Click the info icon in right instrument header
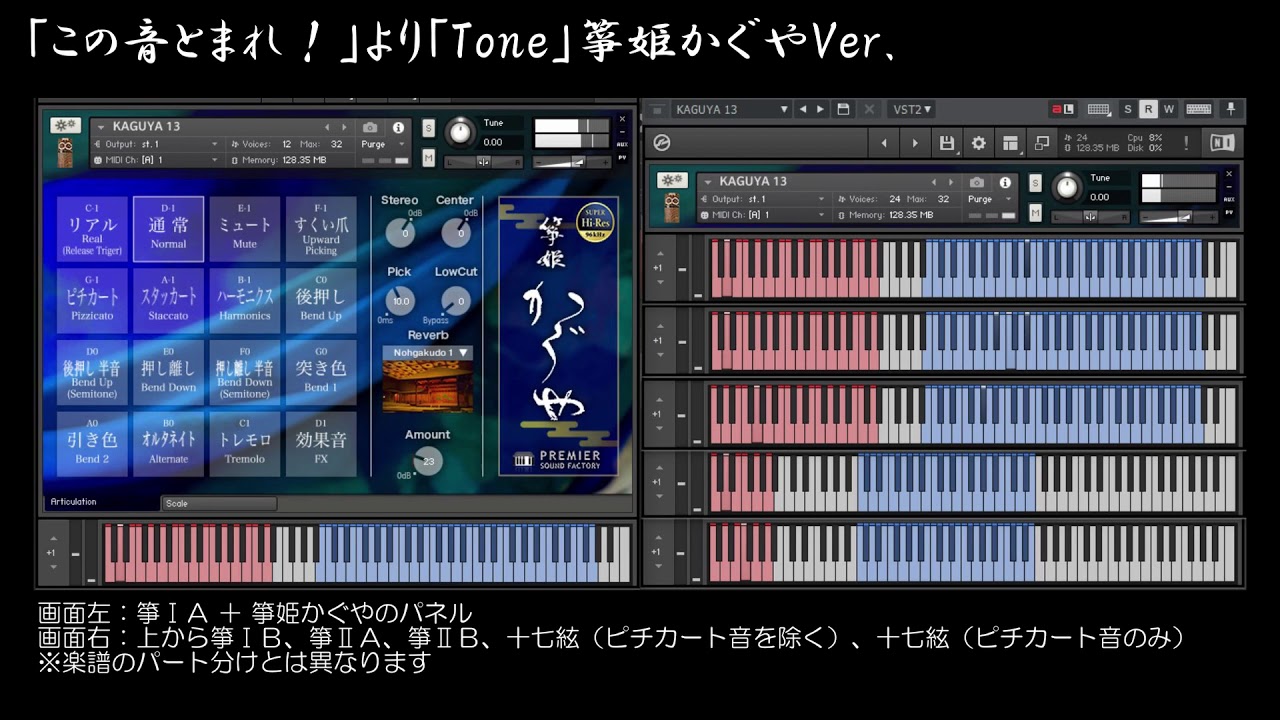1280x720 pixels. pyautogui.click(x=1005, y=182)
